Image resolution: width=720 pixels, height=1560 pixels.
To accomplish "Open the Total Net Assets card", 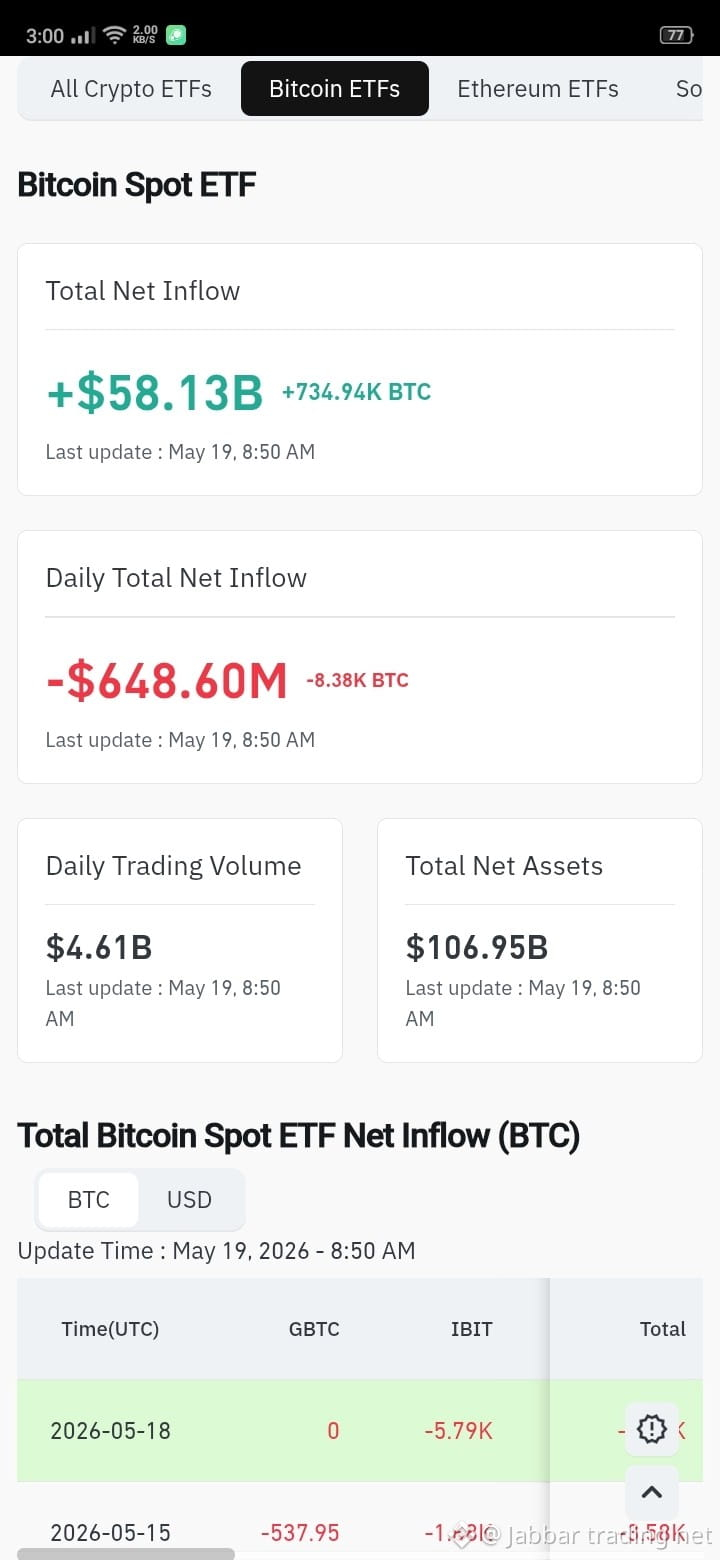I will (540, 940).
